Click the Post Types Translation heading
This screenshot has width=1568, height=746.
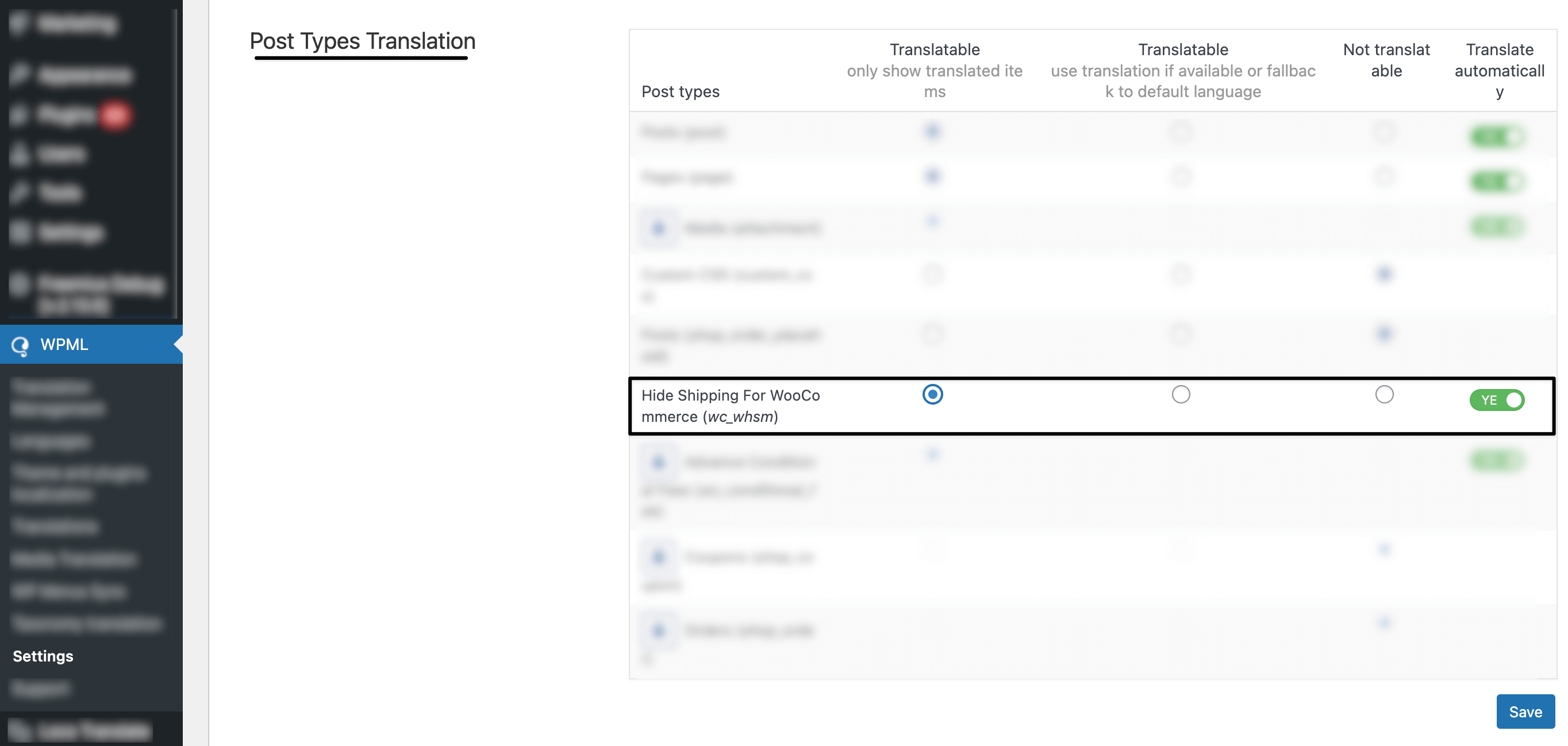click(362, 41)
